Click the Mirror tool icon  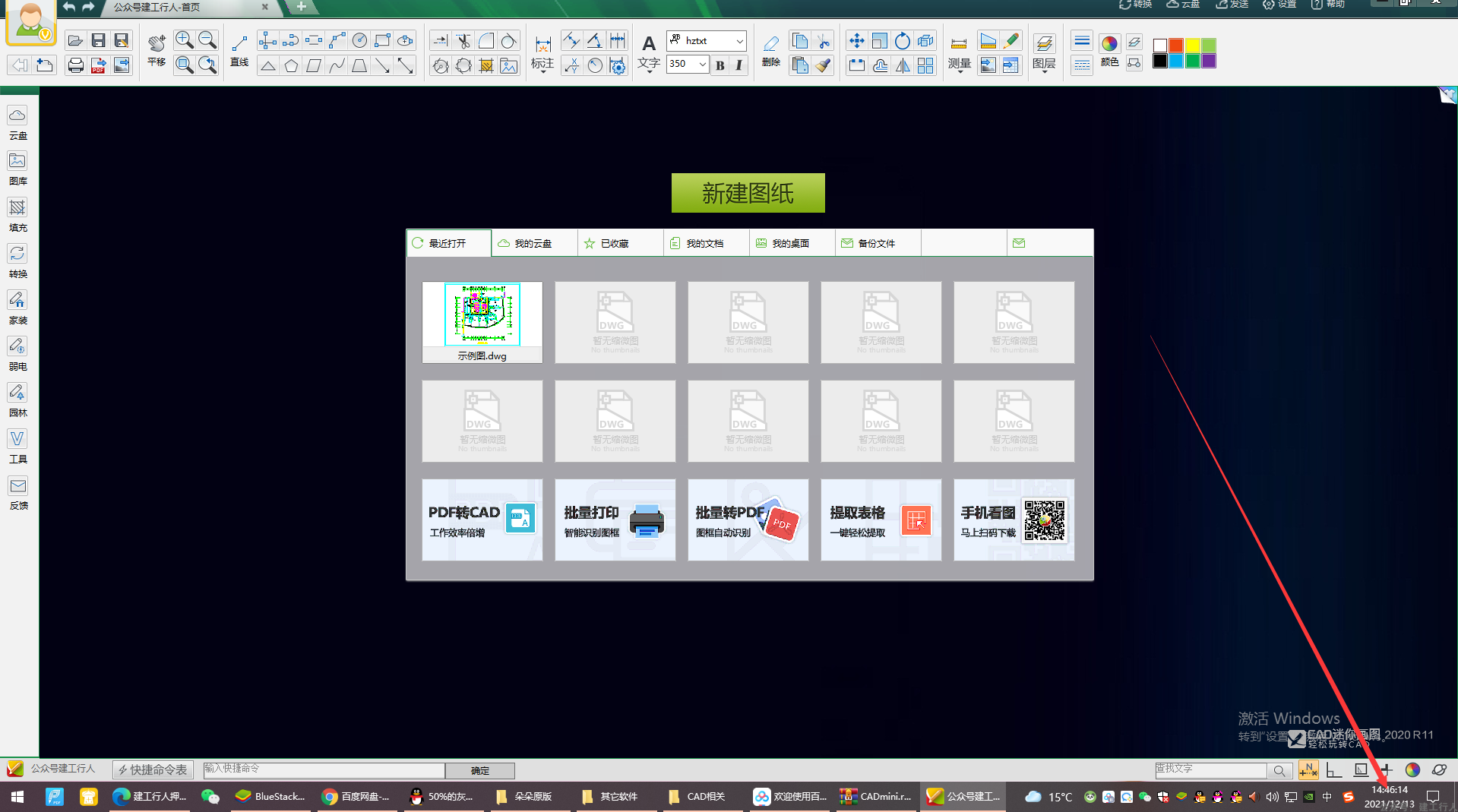[x=903, y=66]
